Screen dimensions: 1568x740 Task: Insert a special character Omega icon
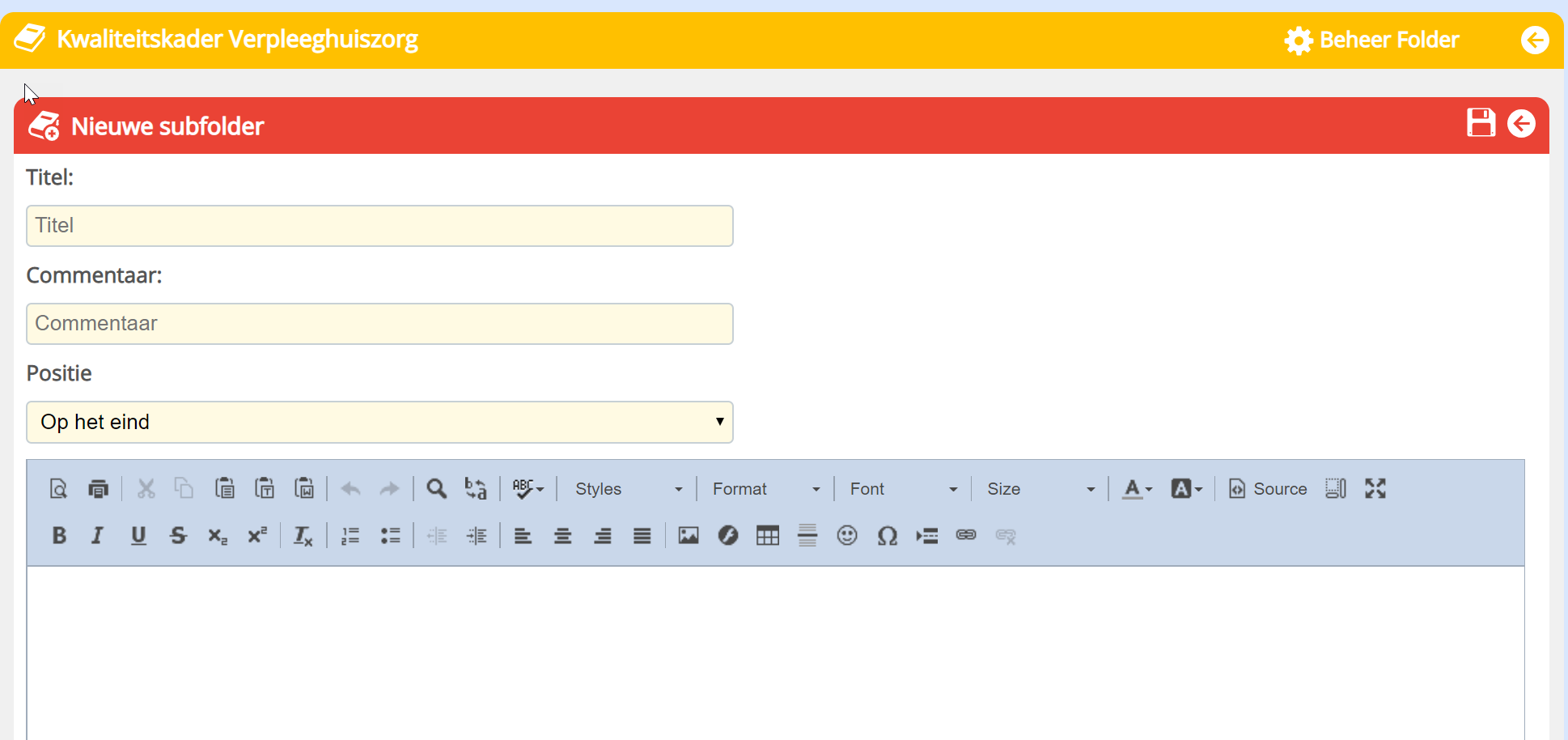tap(887, 536)
